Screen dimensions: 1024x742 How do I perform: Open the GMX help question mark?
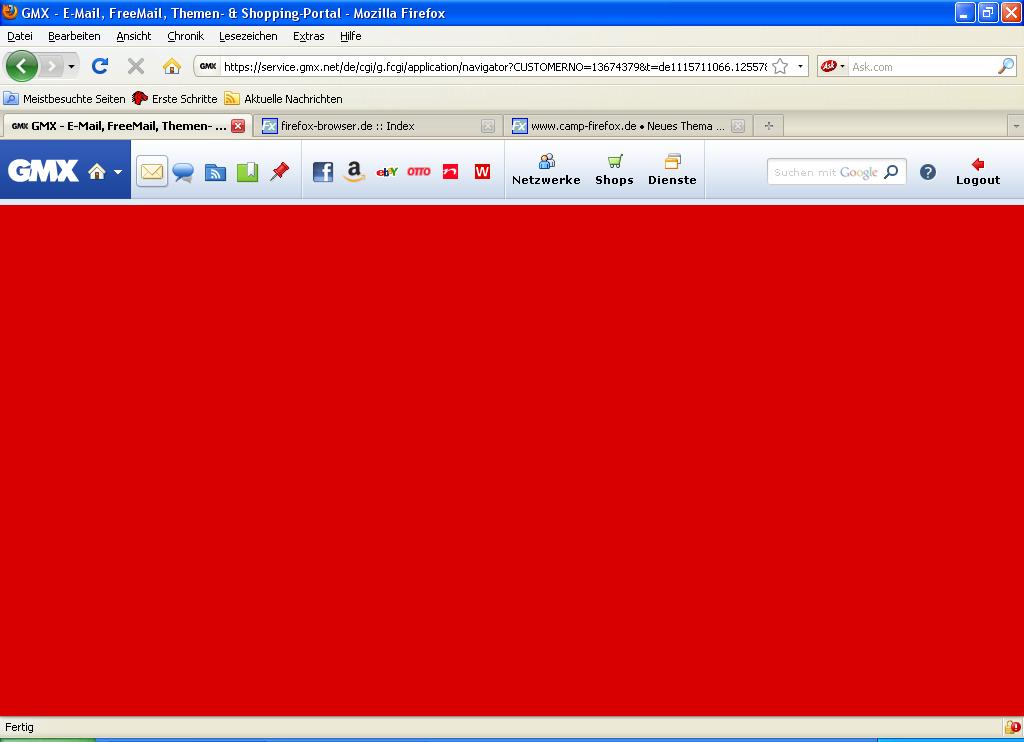[928, 172]
